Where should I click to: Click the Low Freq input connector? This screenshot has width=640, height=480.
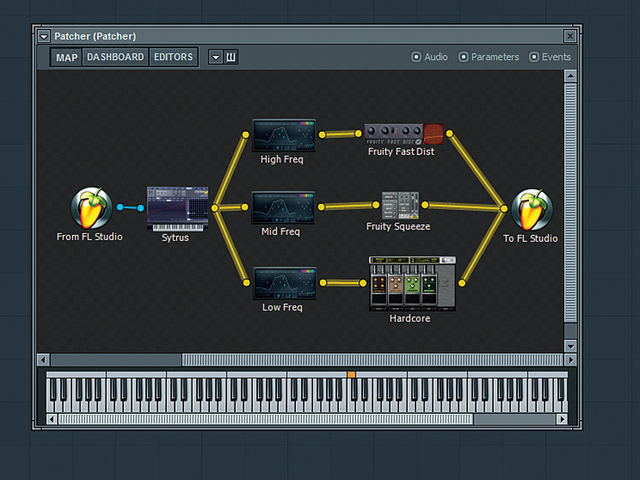tap(246, 282)
